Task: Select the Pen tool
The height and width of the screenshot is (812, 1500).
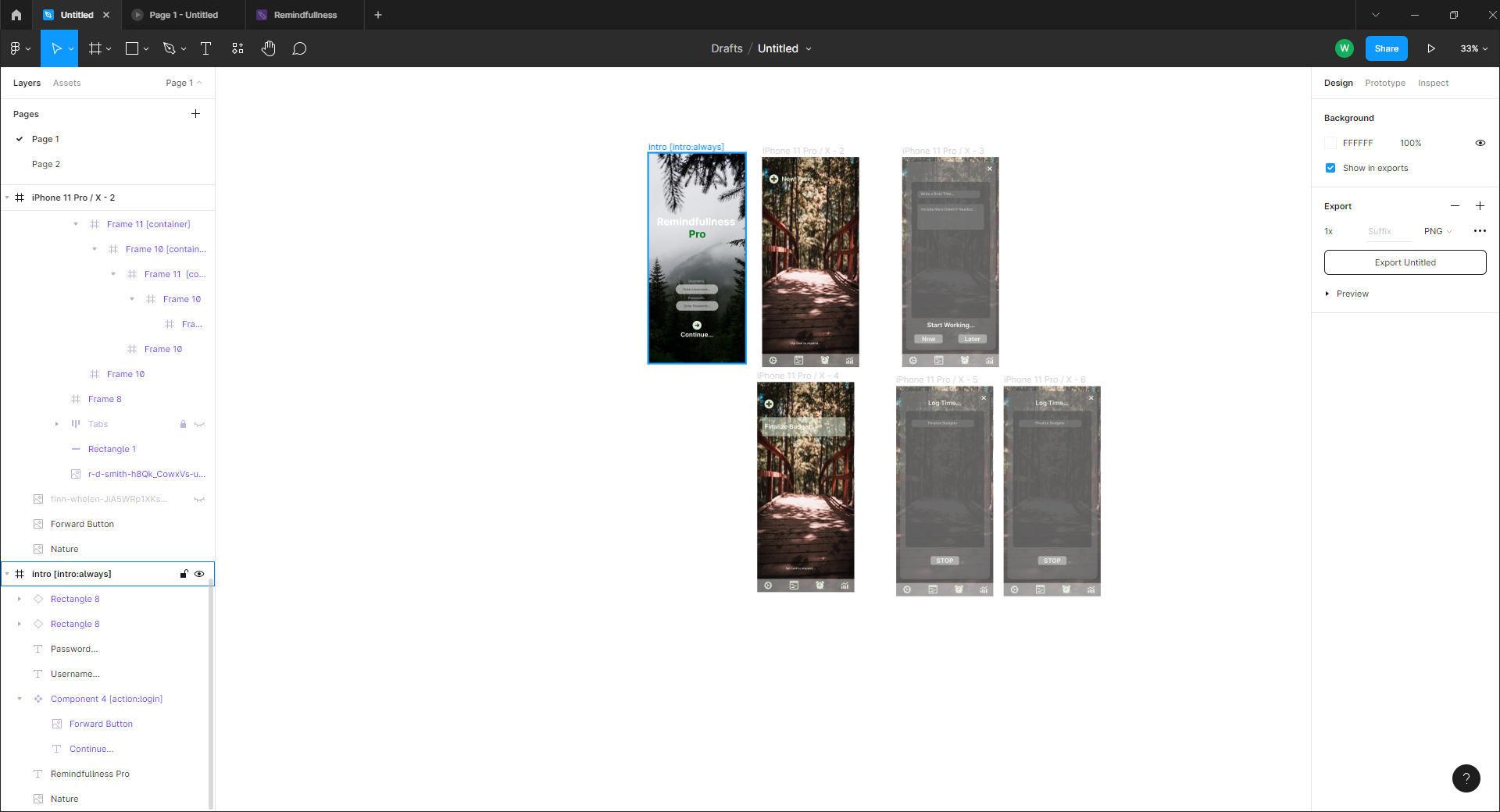Action: [x=169, y=48]
